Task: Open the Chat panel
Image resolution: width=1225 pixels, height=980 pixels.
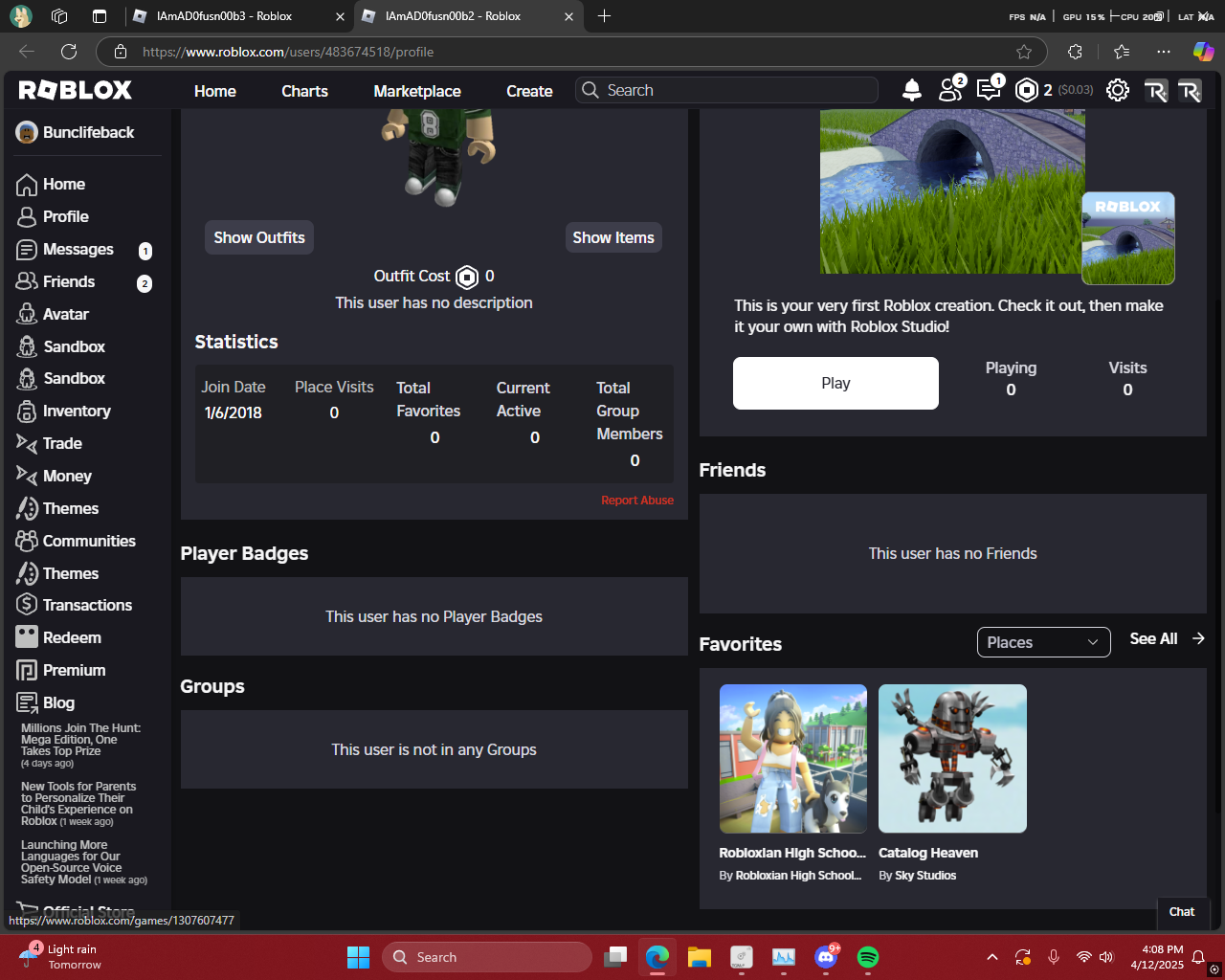Action: 1182,912
